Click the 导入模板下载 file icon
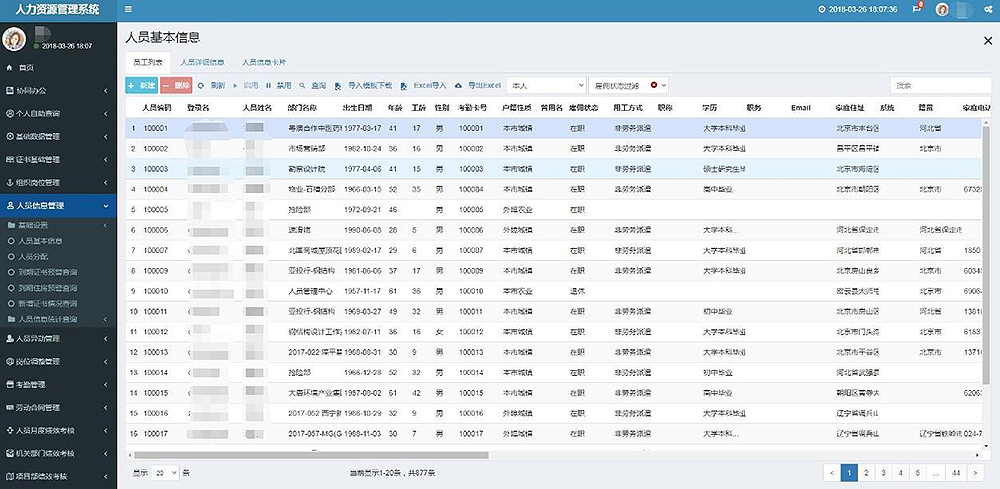The width and height of the screenshot is (1000, 489). (x=338, y=85)
